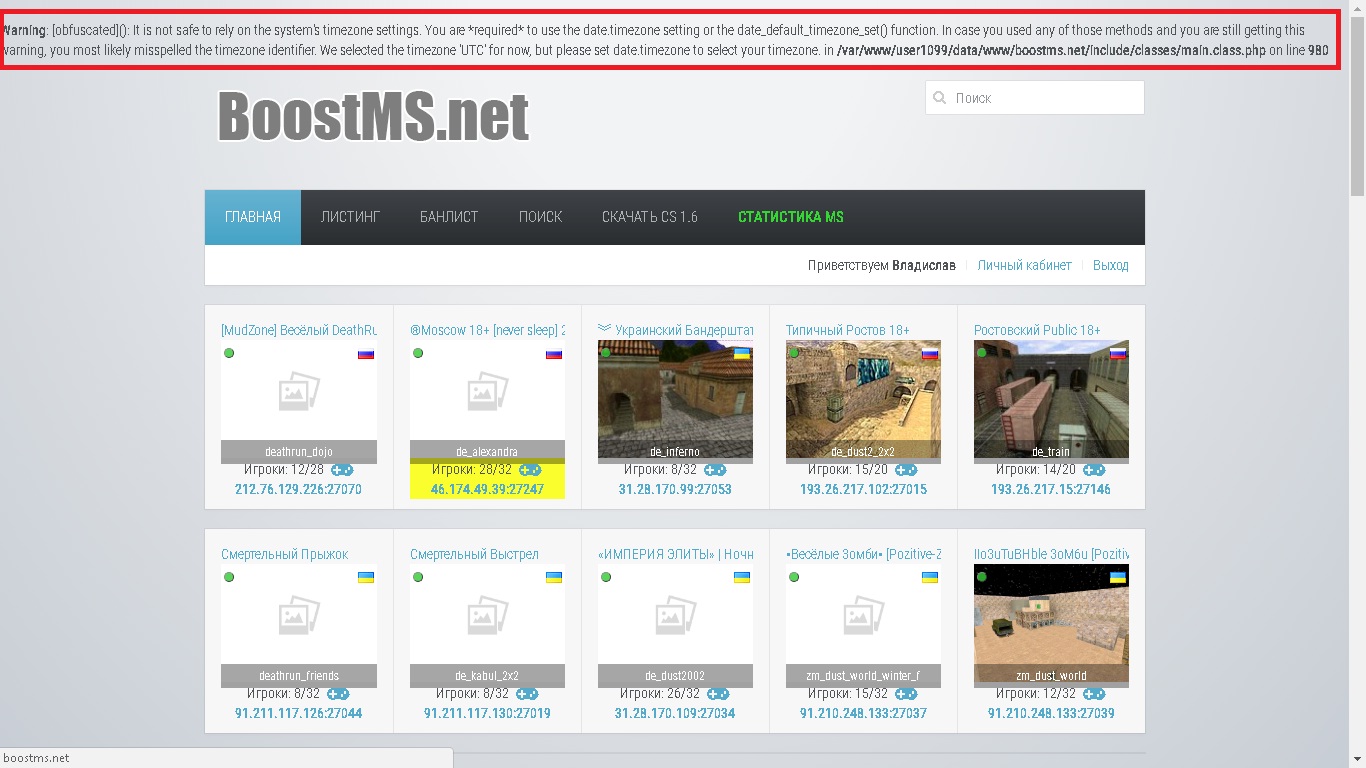The width and height of the screenshot is (1366, 768).
Task: Select ПОИСК in the navigation bar
Action: [x=540, y=217]
